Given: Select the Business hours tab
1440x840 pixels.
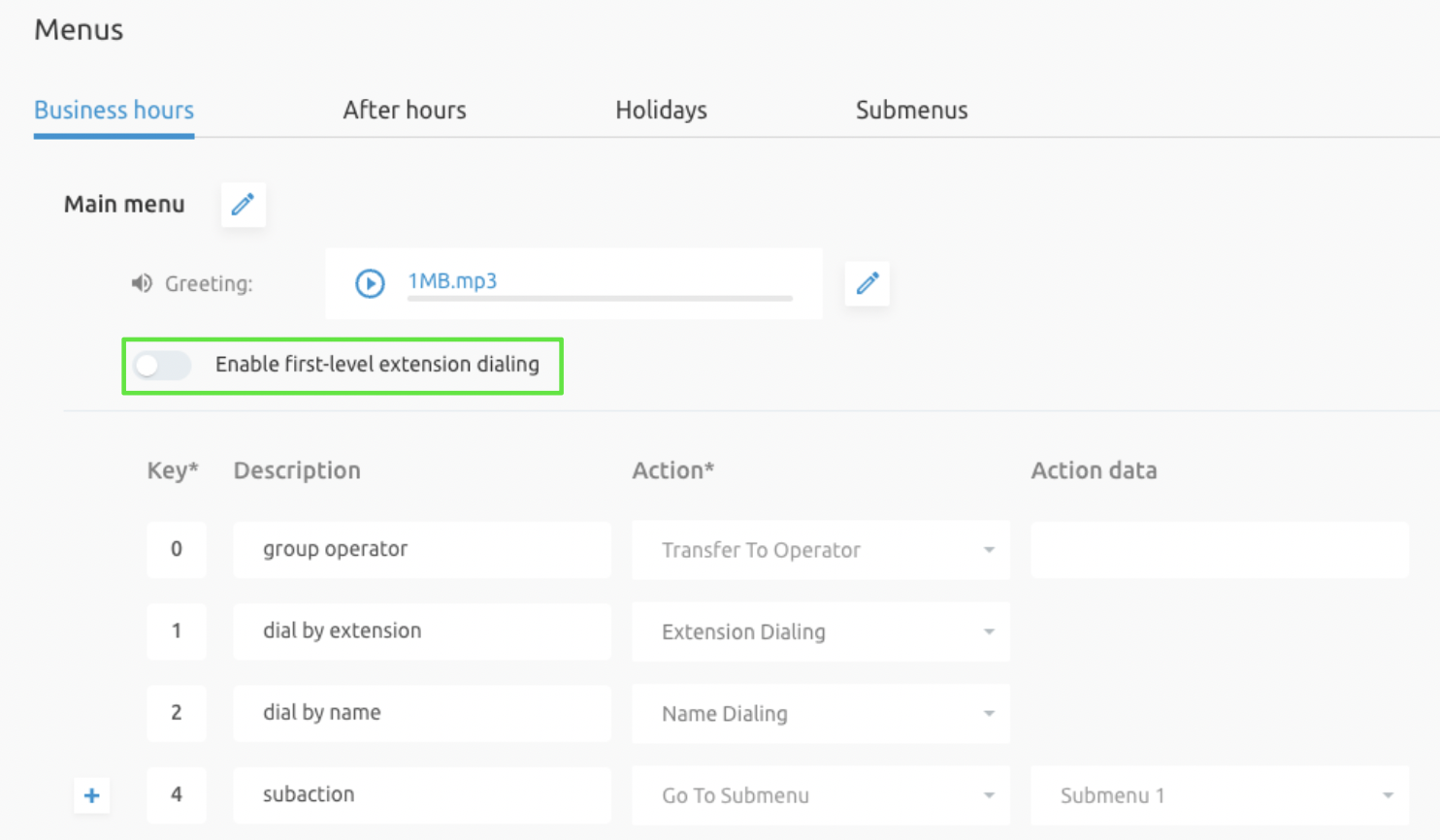Looking at the screenshot, I should tap(115, 111).
